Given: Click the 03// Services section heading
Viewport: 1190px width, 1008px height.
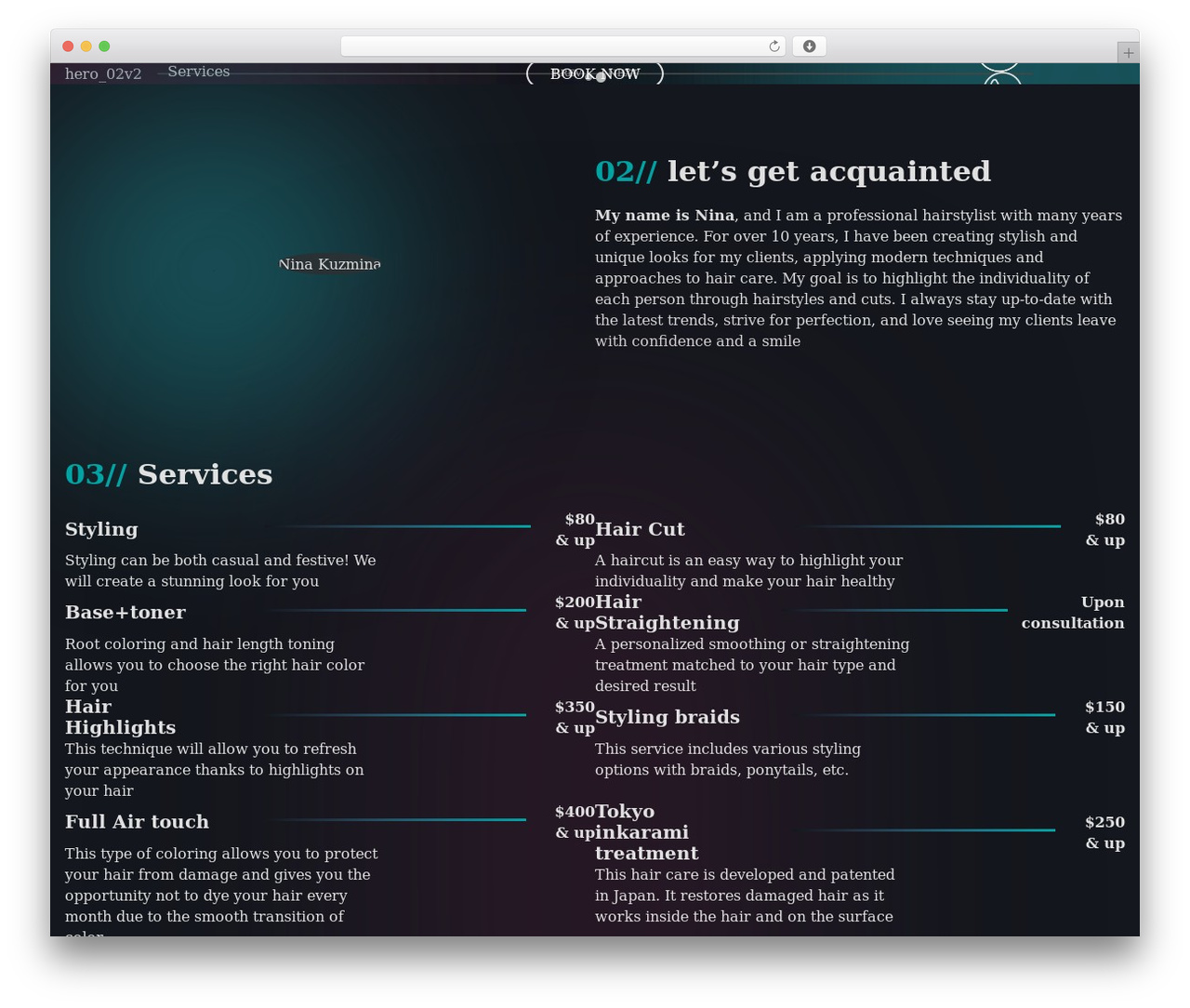Looking at the screenshot, I should (169, 474).
